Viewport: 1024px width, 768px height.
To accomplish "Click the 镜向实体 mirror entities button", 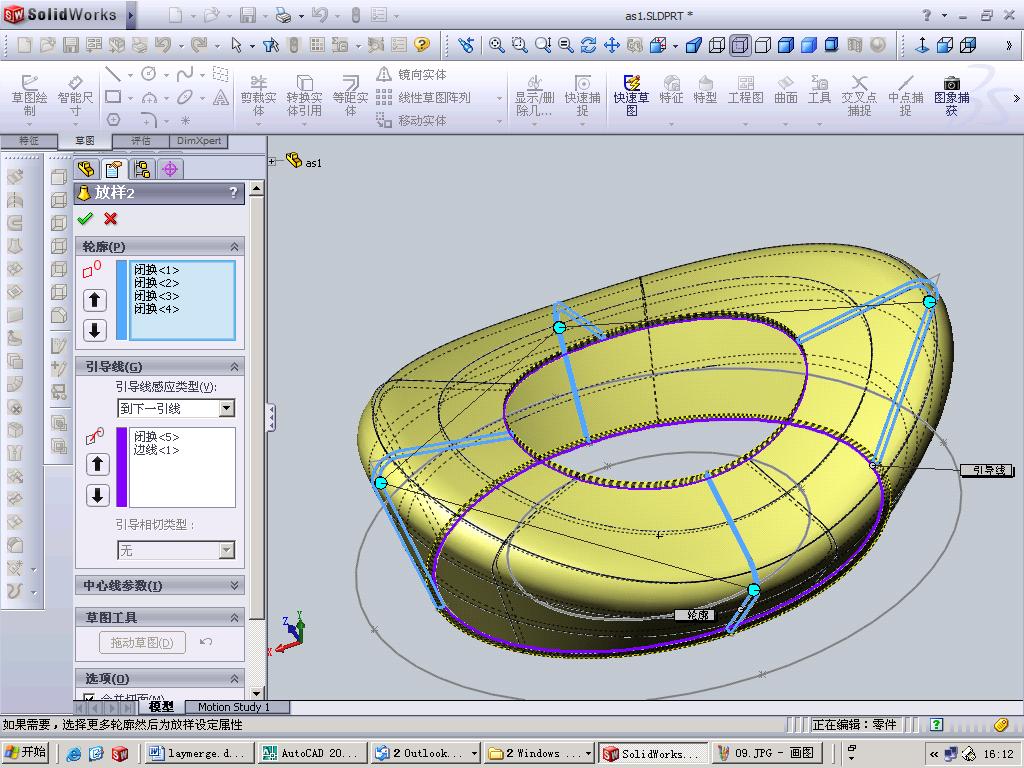I will coord(412,74).
